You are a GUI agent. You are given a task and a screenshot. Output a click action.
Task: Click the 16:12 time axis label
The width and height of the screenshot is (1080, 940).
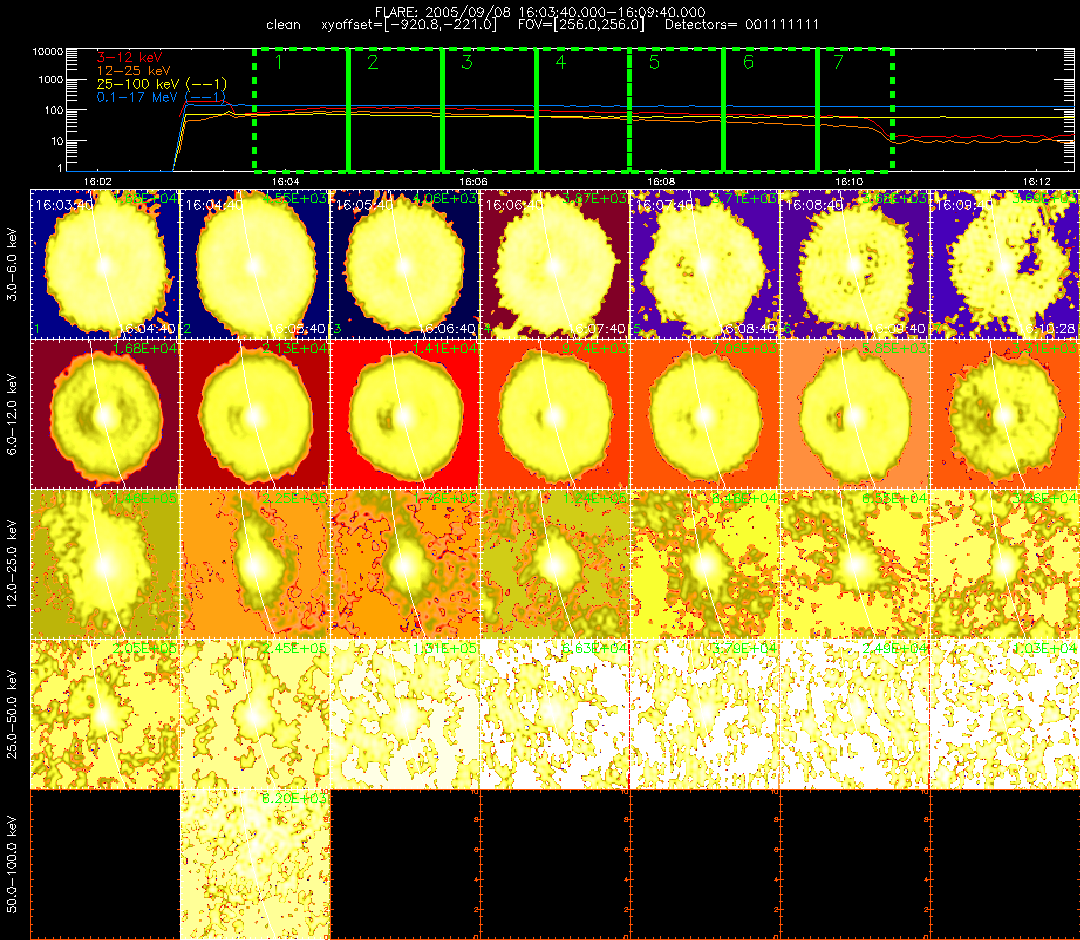tap(1037, 181)
